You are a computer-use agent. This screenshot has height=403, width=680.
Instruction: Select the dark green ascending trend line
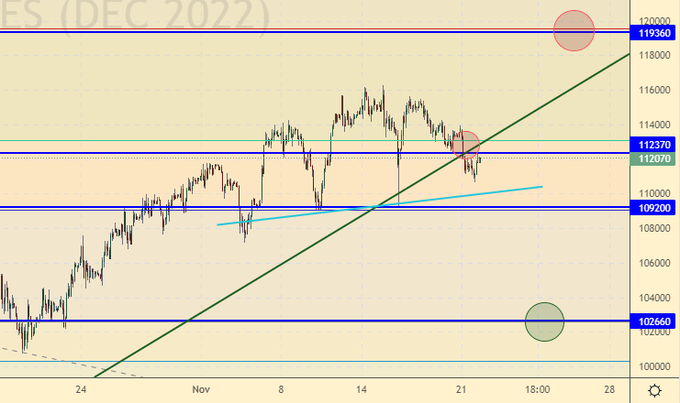(300, 250)
